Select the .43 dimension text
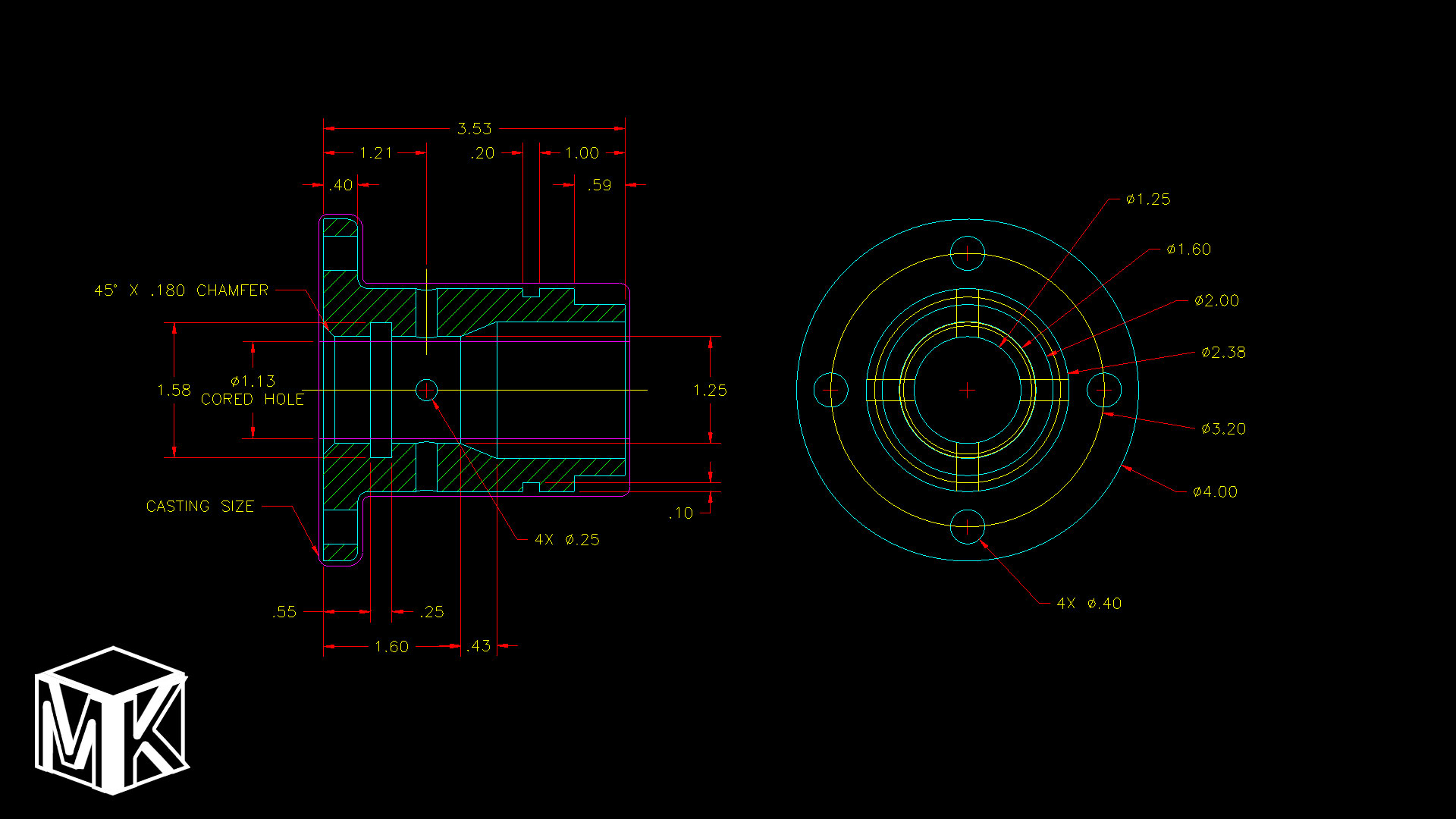 point(479,646)
